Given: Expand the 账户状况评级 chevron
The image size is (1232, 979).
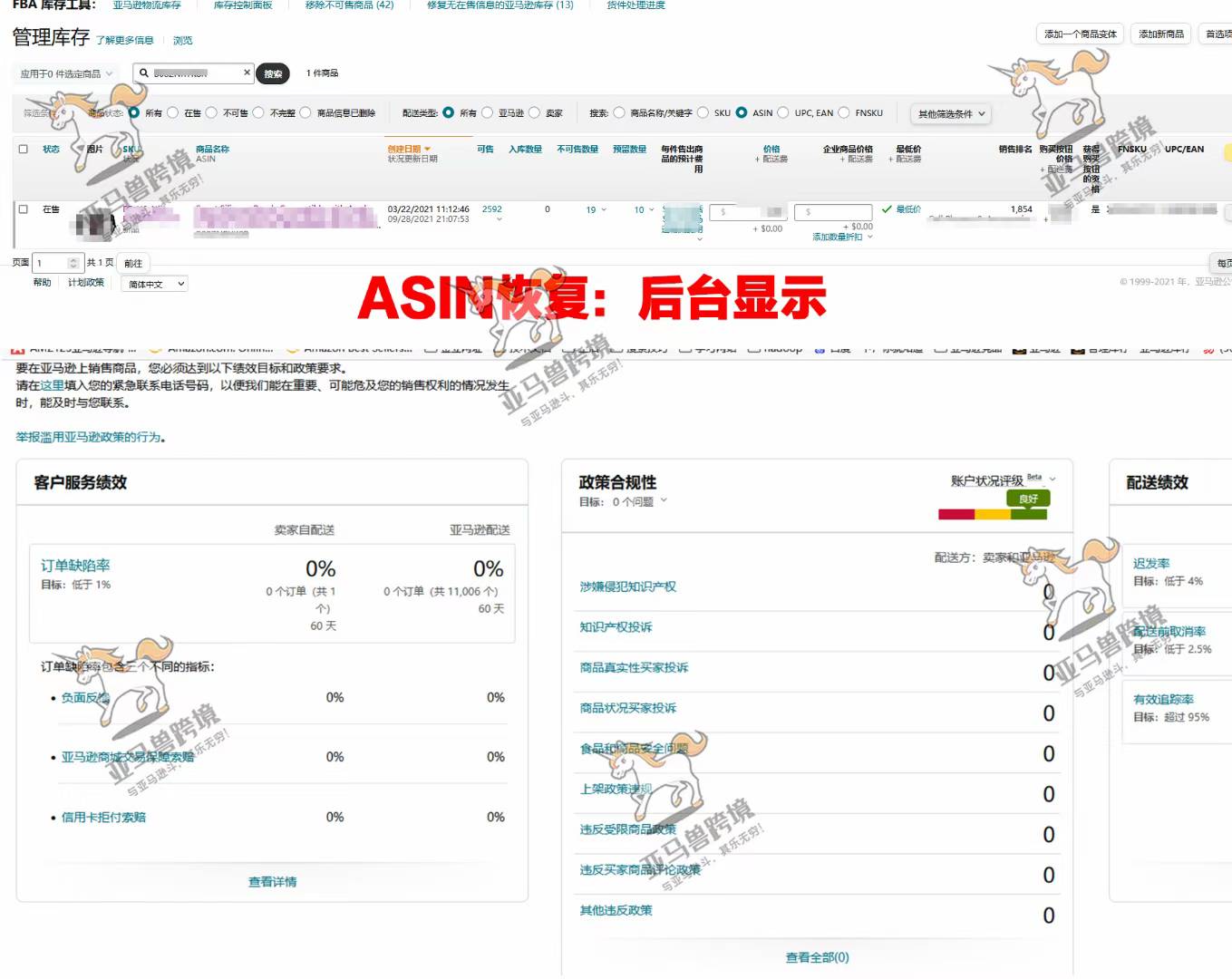Looking at the screenshot, I should point(1053,480).
